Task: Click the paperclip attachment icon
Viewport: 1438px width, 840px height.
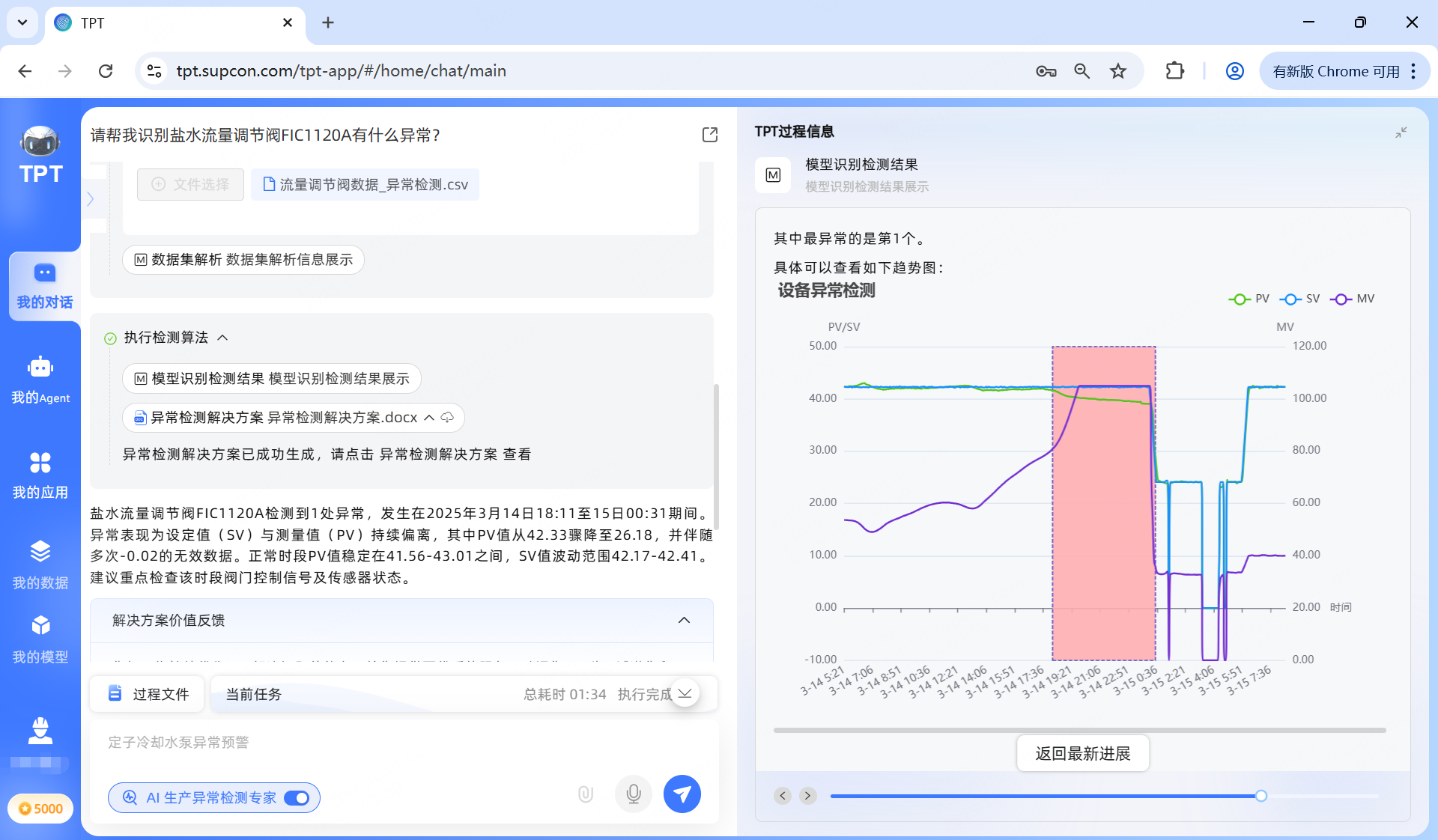Action: pyautogui.click(x=585, y=794)
